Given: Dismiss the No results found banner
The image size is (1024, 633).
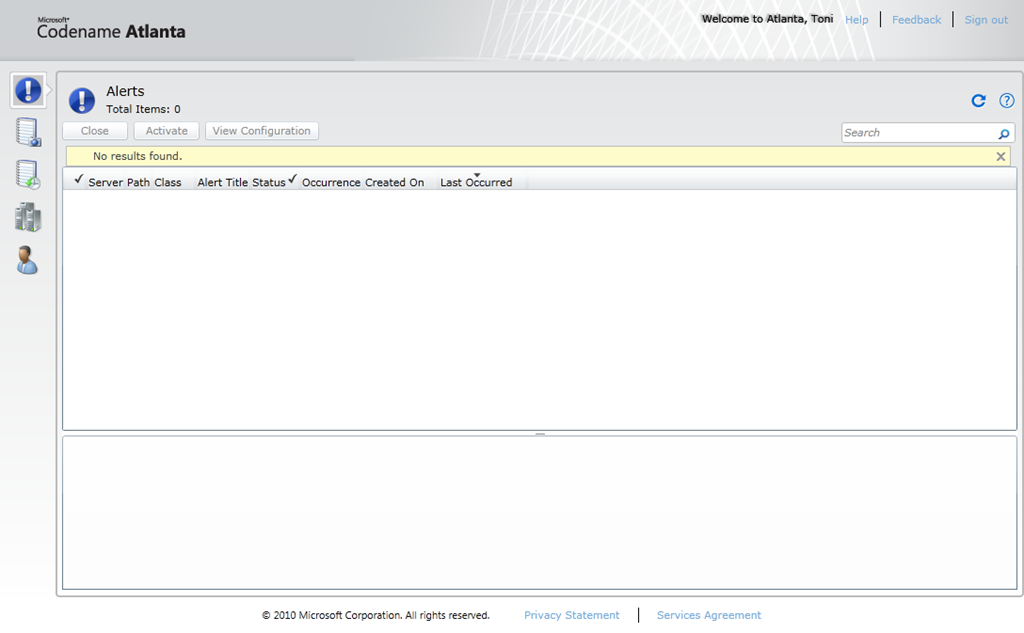Looking at the screenshot, I should pyautogui.click(x=1000, y=157).
